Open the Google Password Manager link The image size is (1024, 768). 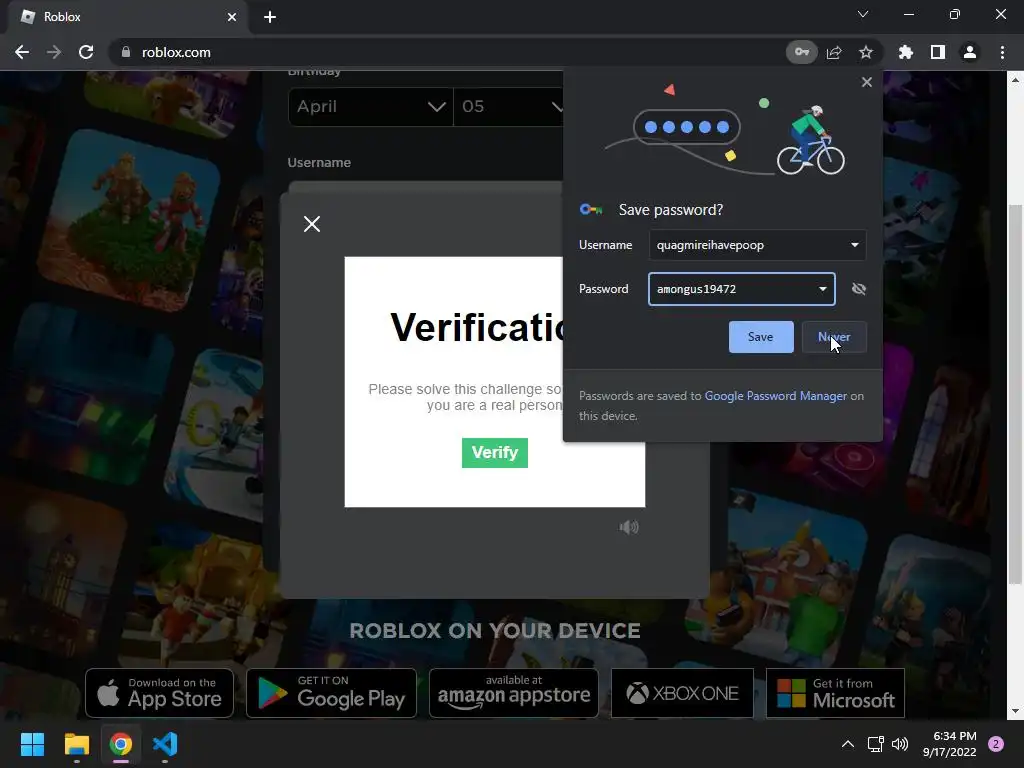coord(775,396)
